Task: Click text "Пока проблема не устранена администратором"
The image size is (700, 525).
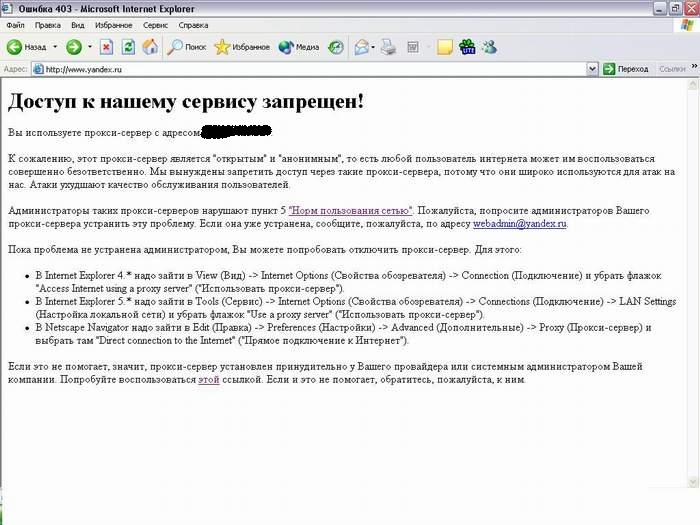Action: pos(118,250)
